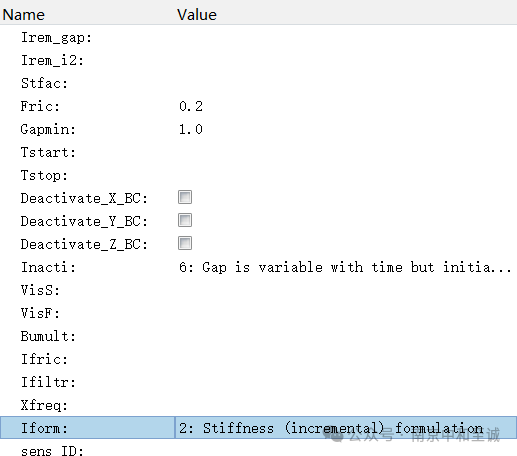Screen dimensions: 517x456
Task: Check the Deactivate_Z_BC box
Action: 185,243
